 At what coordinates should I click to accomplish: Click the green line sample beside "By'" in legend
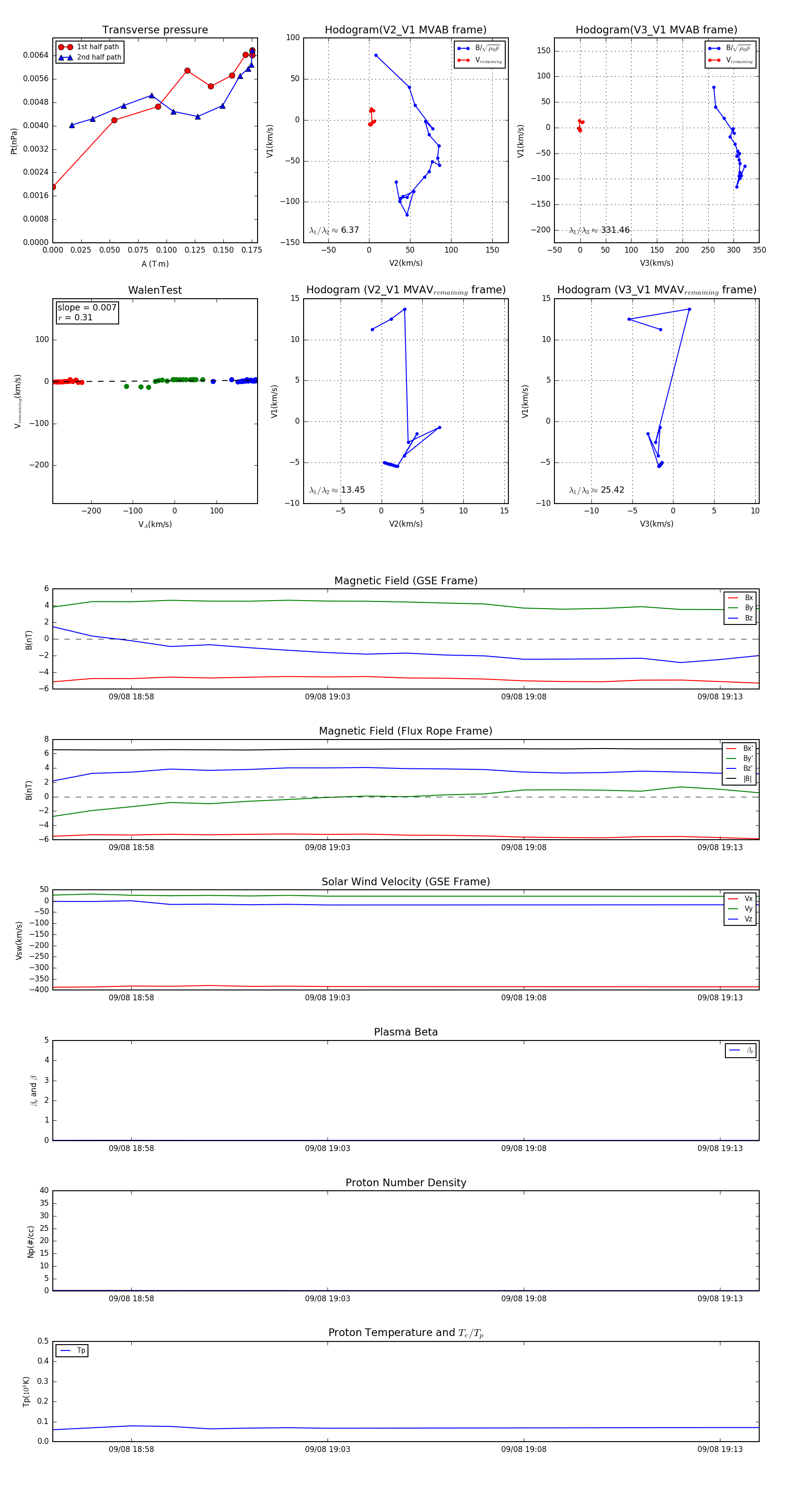(x=732, y=758)
